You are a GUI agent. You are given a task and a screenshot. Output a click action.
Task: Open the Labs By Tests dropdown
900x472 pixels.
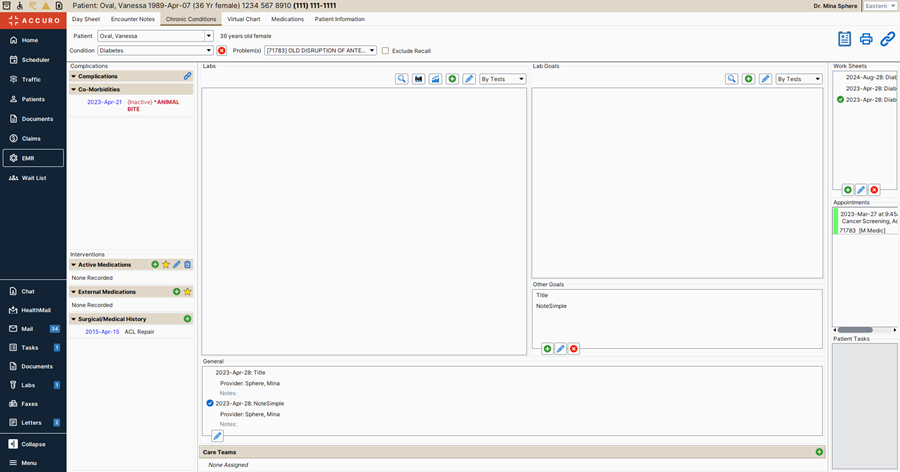502,79
